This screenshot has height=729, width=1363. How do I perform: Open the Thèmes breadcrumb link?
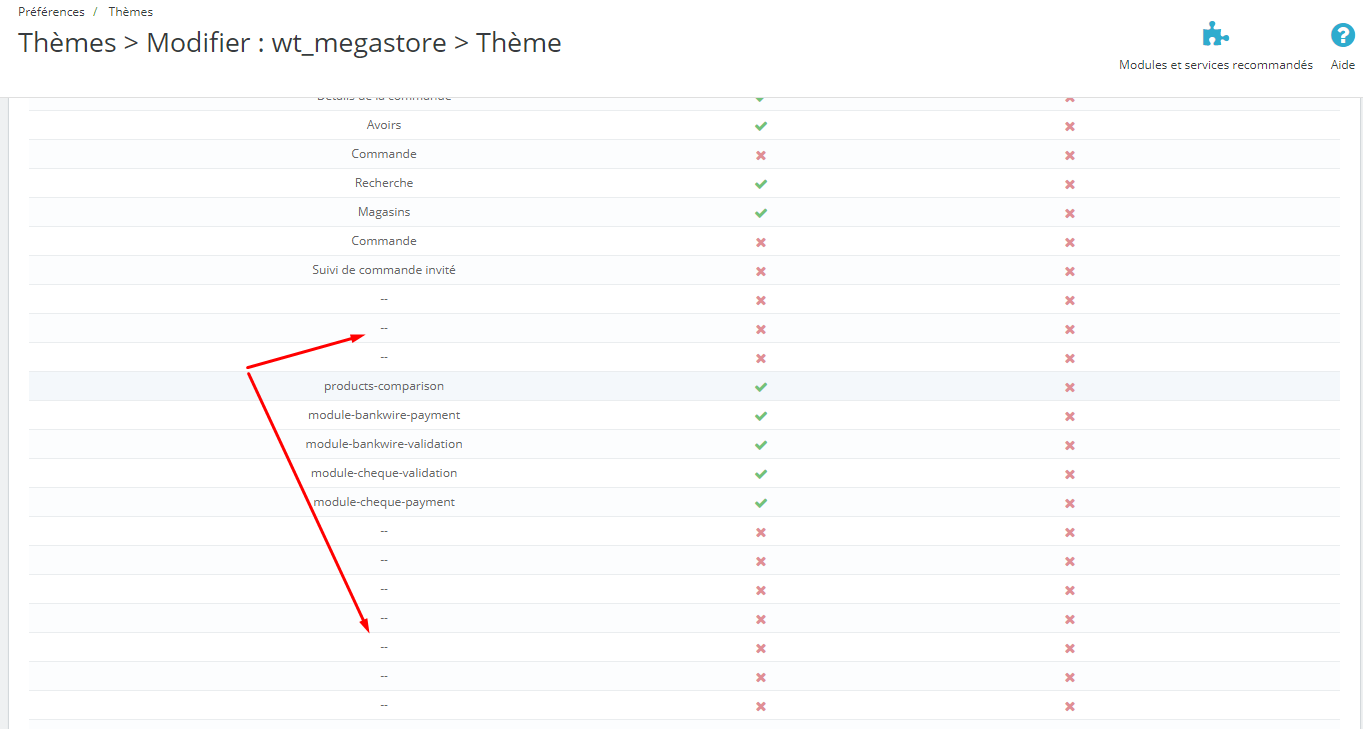point(131,12)
